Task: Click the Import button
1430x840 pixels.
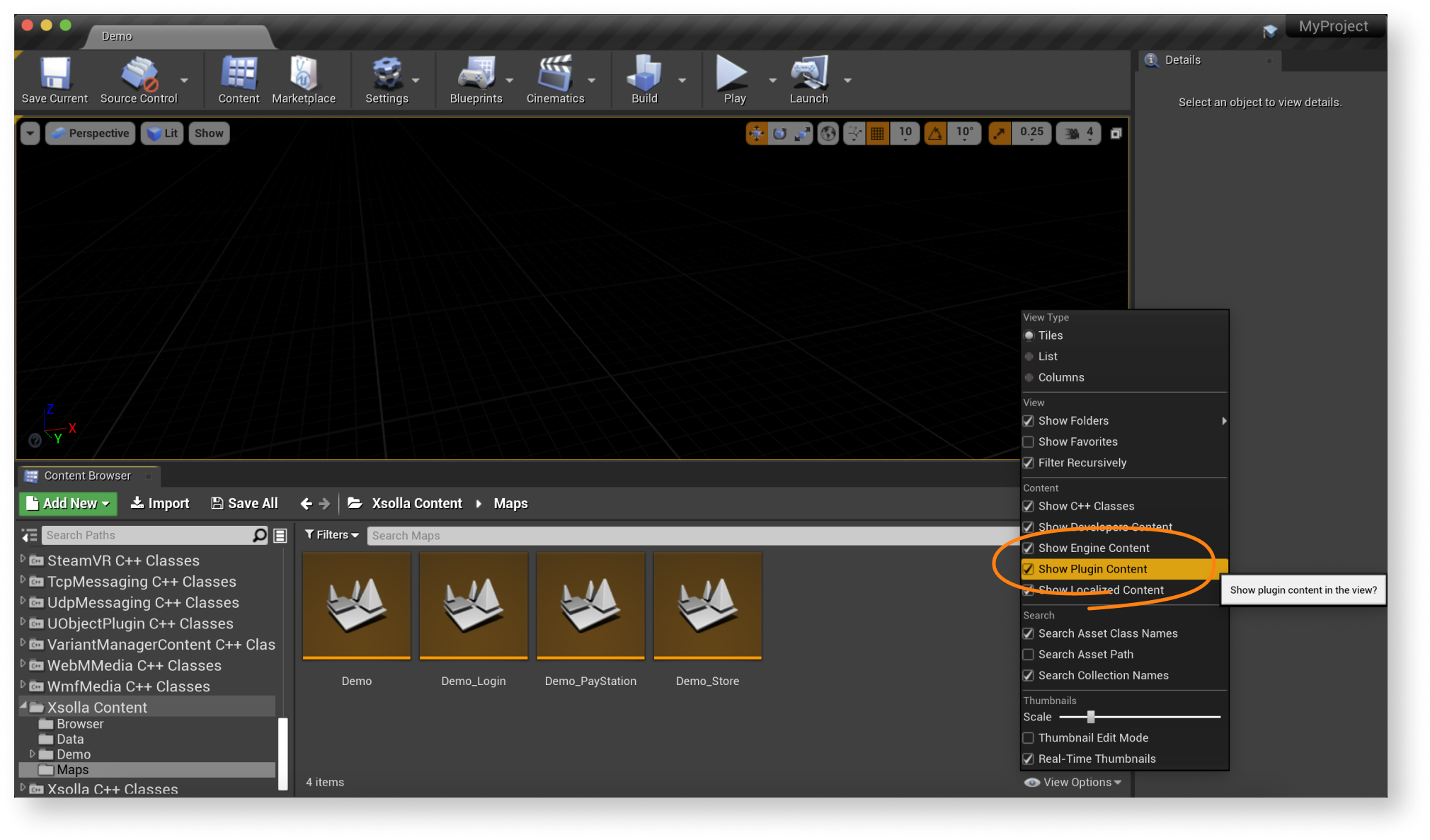Action: click(x=160, y=503)
